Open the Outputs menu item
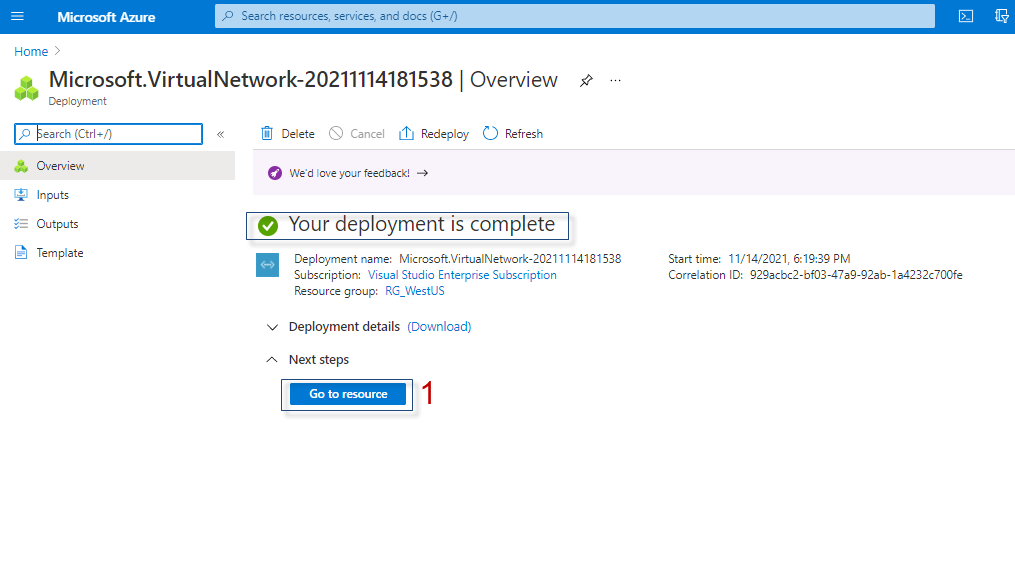1015x563 pixels. (117, 224)
